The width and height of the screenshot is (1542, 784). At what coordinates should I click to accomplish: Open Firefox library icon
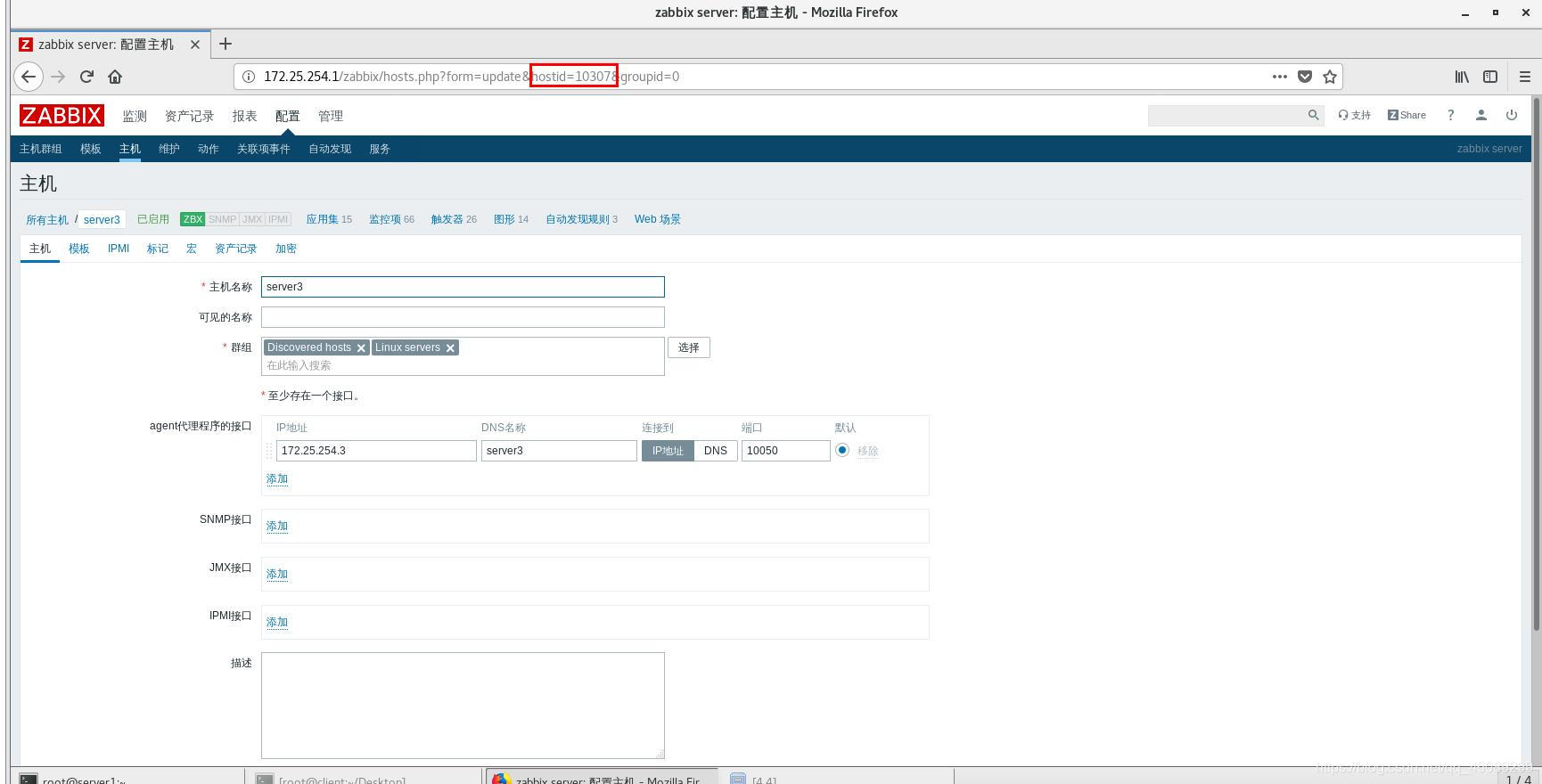coord(1462,77)
